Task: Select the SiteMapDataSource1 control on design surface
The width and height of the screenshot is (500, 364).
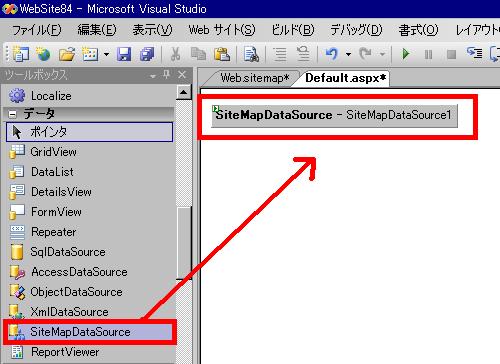Action: pos(334,116)
